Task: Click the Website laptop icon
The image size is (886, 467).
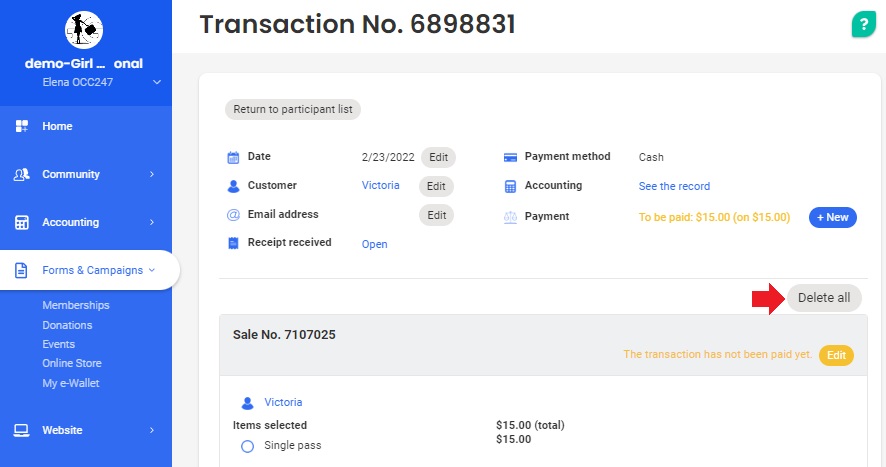Action: [x=21, y=430]
